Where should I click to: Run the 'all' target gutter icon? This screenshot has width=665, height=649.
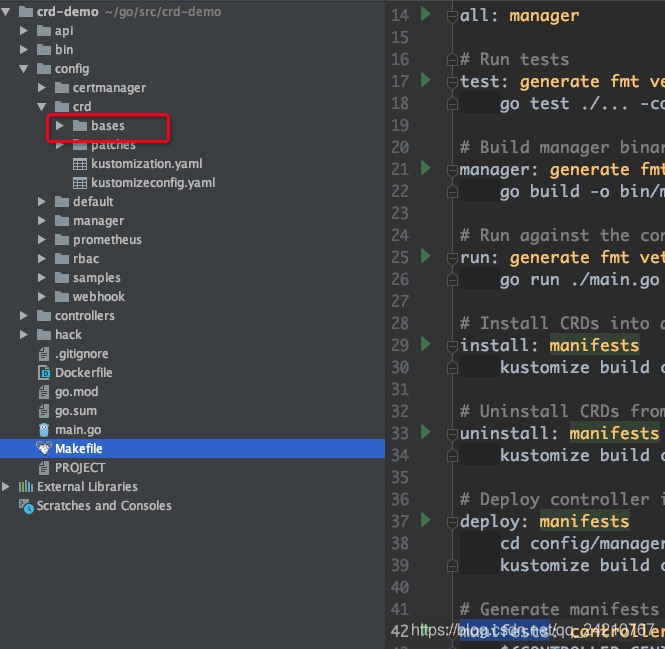(425, 14)
